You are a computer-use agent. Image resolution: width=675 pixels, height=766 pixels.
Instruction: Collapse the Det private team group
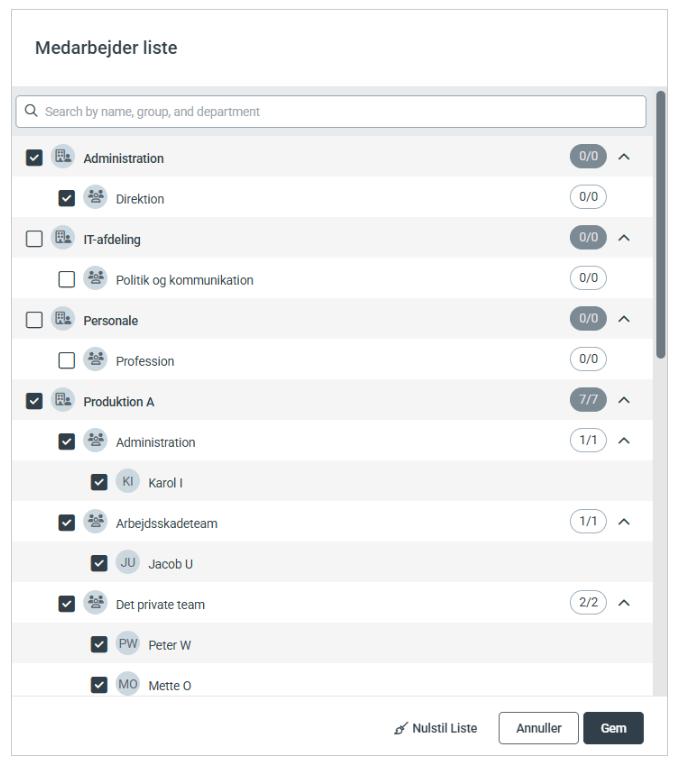click(x=624, y=603)
